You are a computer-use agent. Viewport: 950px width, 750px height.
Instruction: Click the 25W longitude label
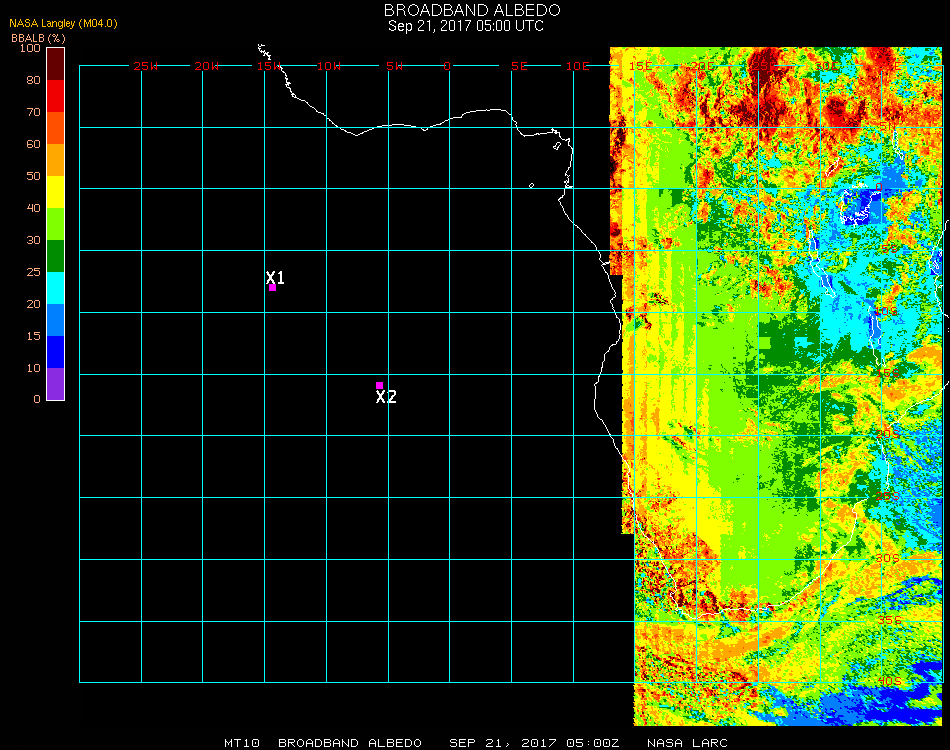tap(145, 66)
